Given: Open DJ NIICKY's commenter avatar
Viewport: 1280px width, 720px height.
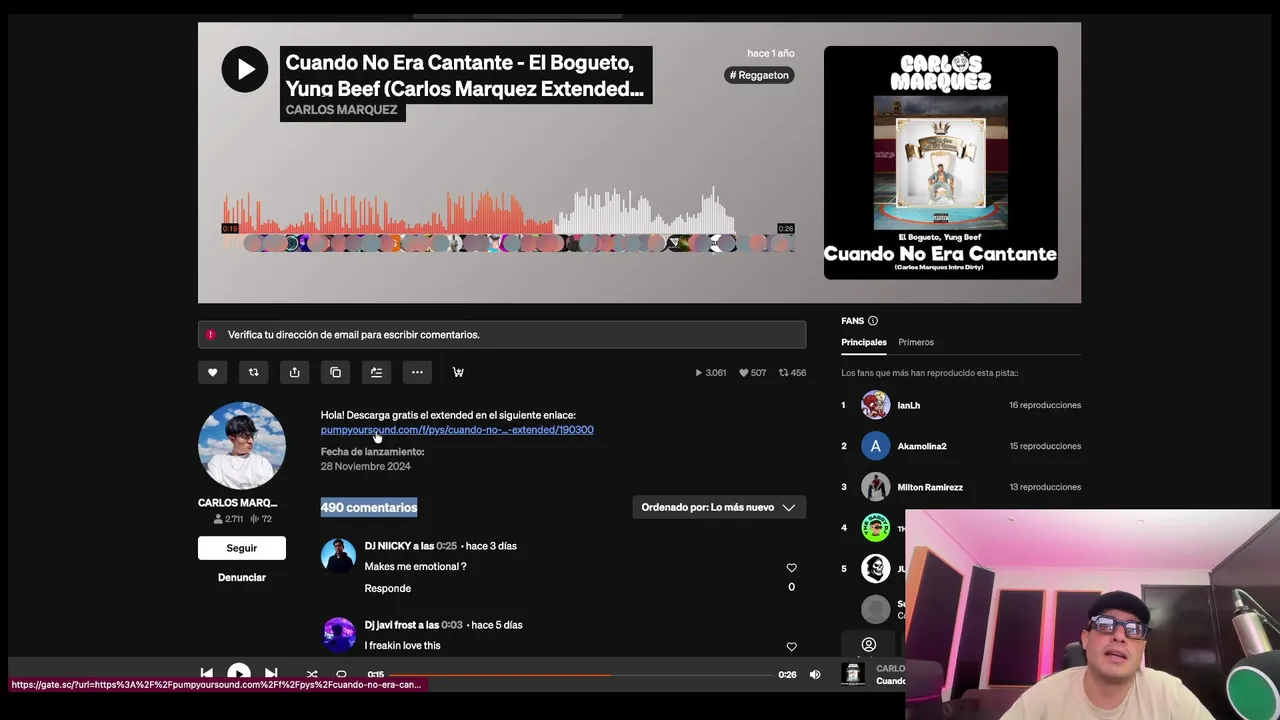Looking at the screenshot, I should click(x=338, y=556).
